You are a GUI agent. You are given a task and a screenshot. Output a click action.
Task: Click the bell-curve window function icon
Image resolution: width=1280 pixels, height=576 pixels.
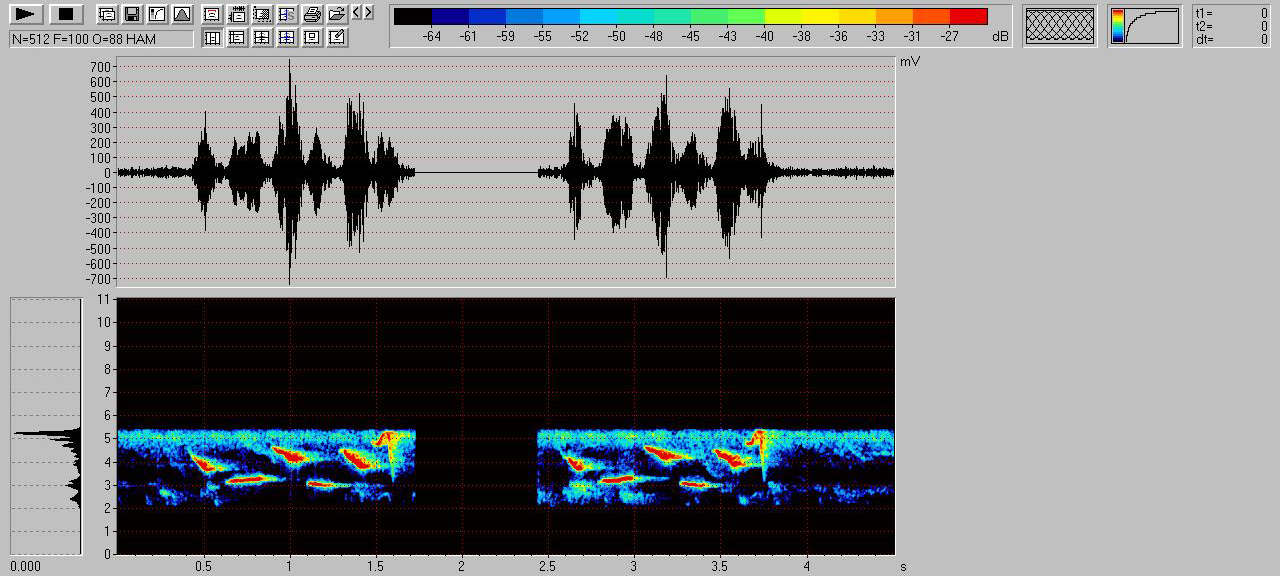coord(181,14)
